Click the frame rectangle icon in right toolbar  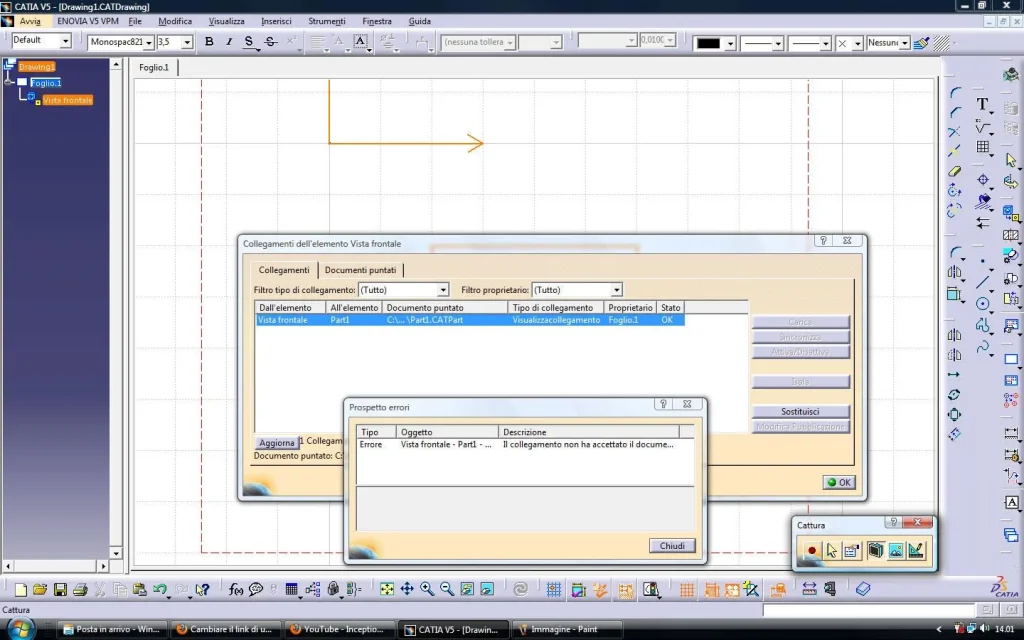click(1011, 359)
